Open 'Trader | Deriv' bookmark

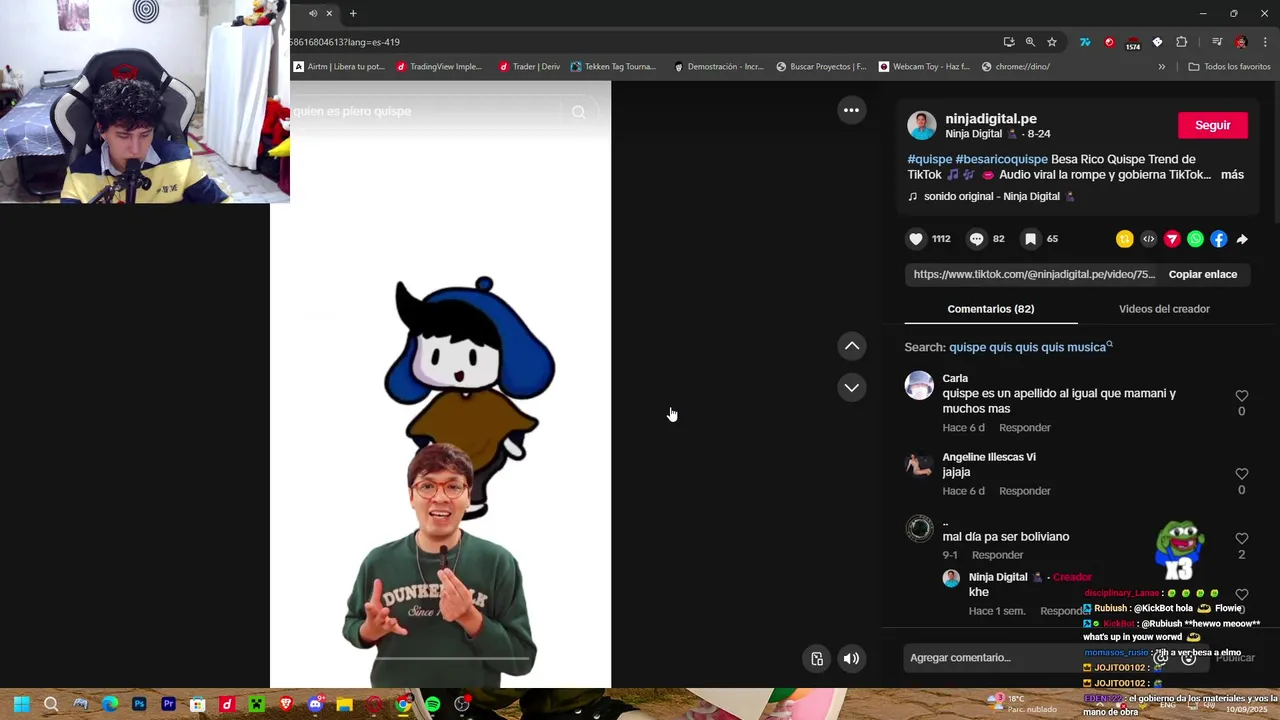coord(529,67)
